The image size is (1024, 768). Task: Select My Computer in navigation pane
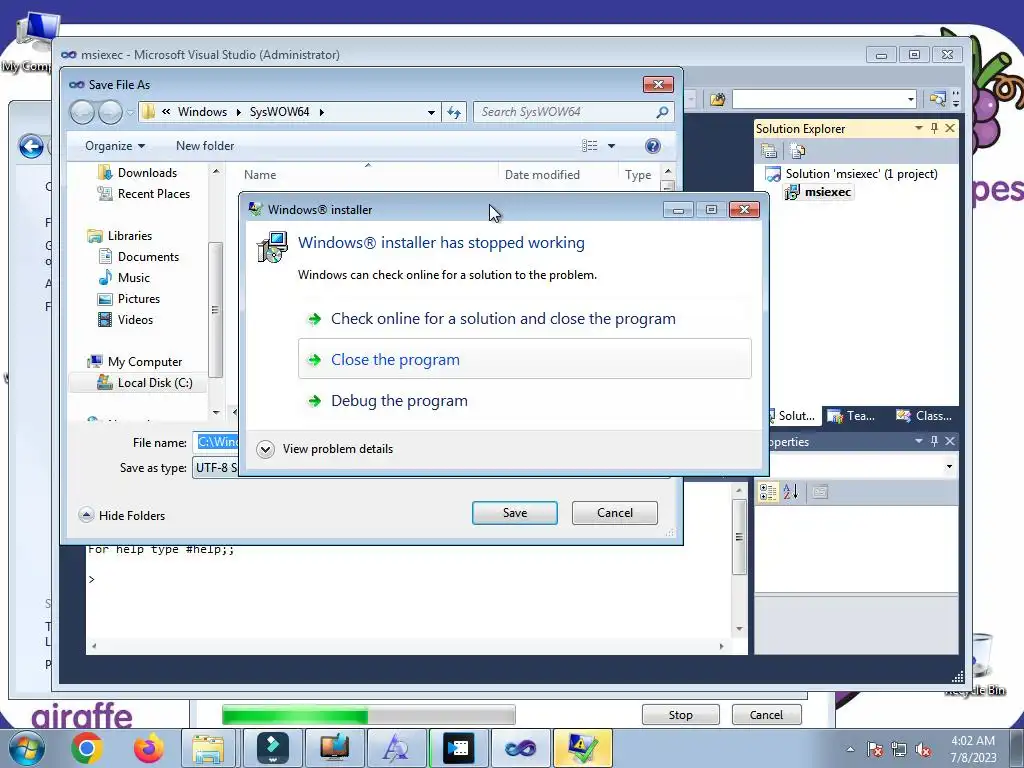click(x=144, y=362)
